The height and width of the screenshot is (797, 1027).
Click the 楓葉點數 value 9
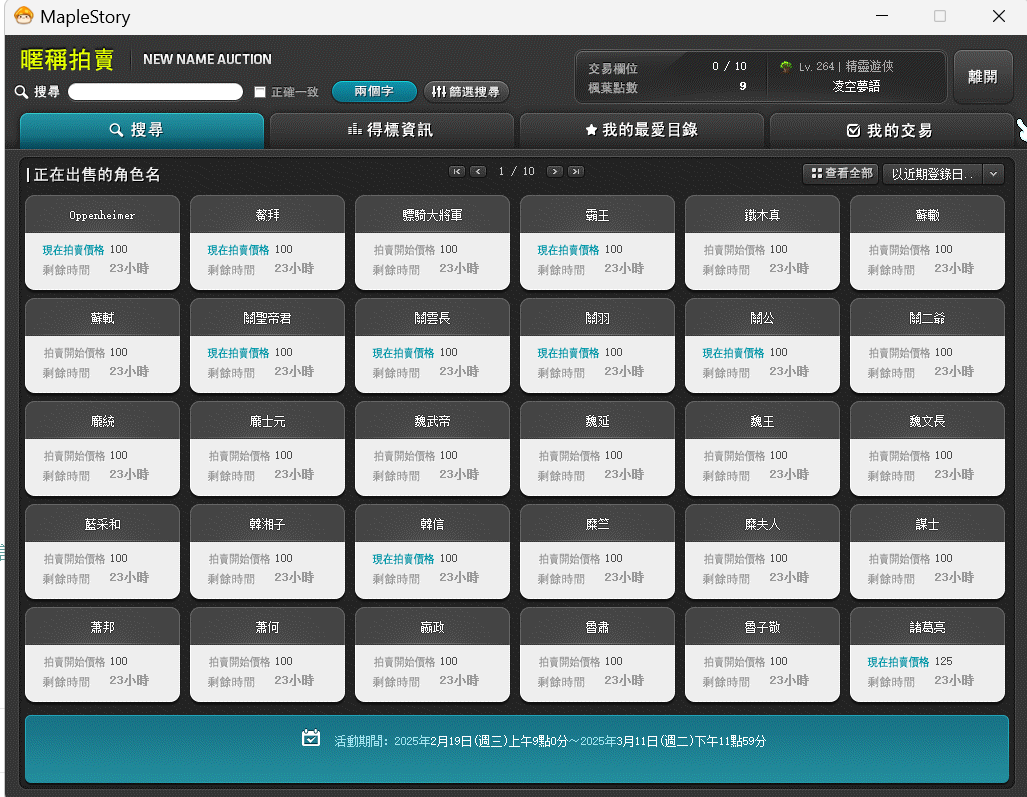click(743, 86)
